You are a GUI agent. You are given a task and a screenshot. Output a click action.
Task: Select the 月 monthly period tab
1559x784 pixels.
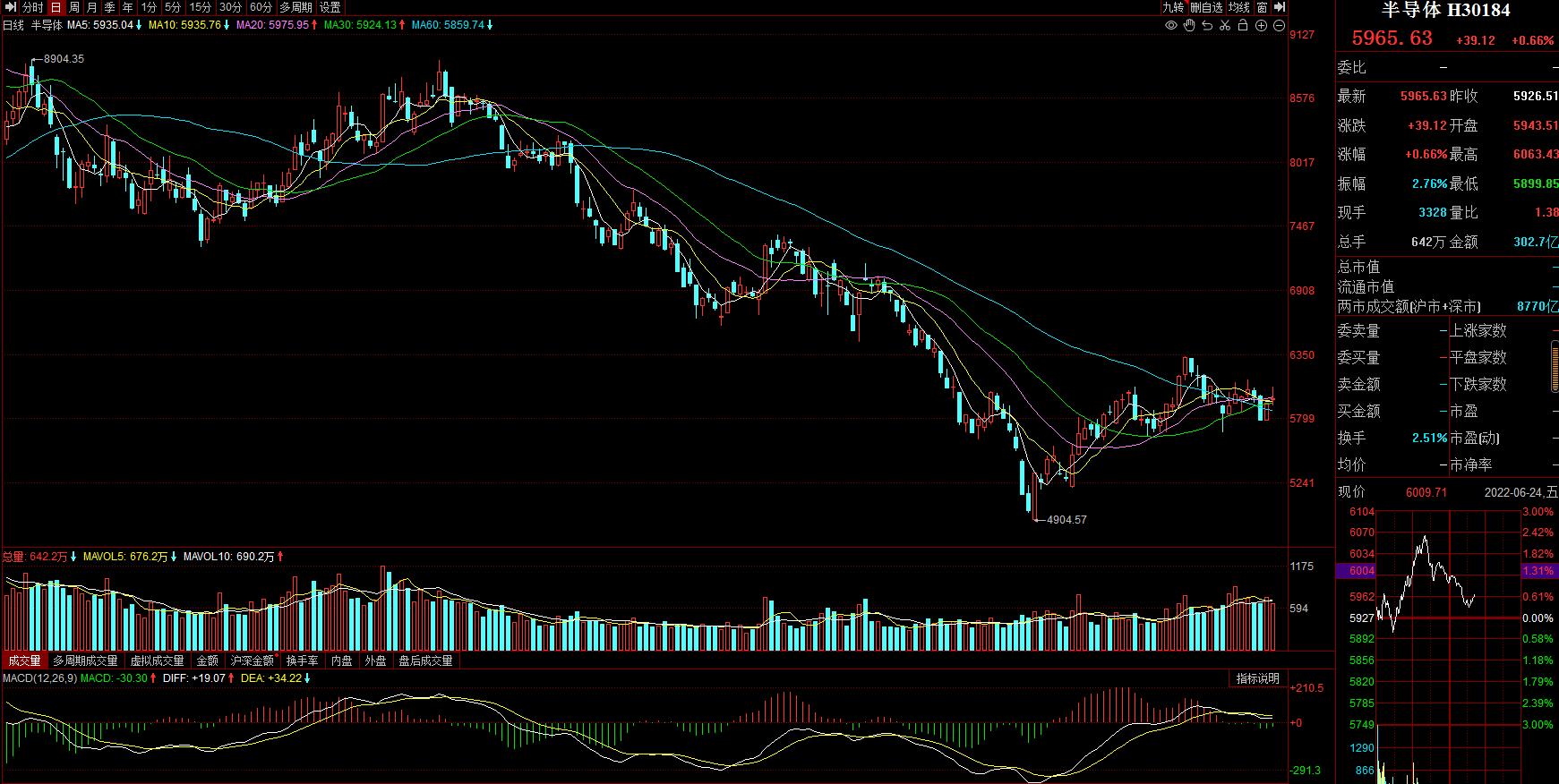click(x=92, y=7)
